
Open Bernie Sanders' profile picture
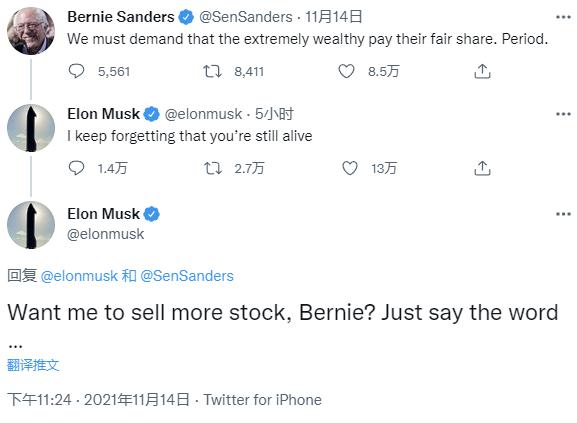(x=31, y=31)
